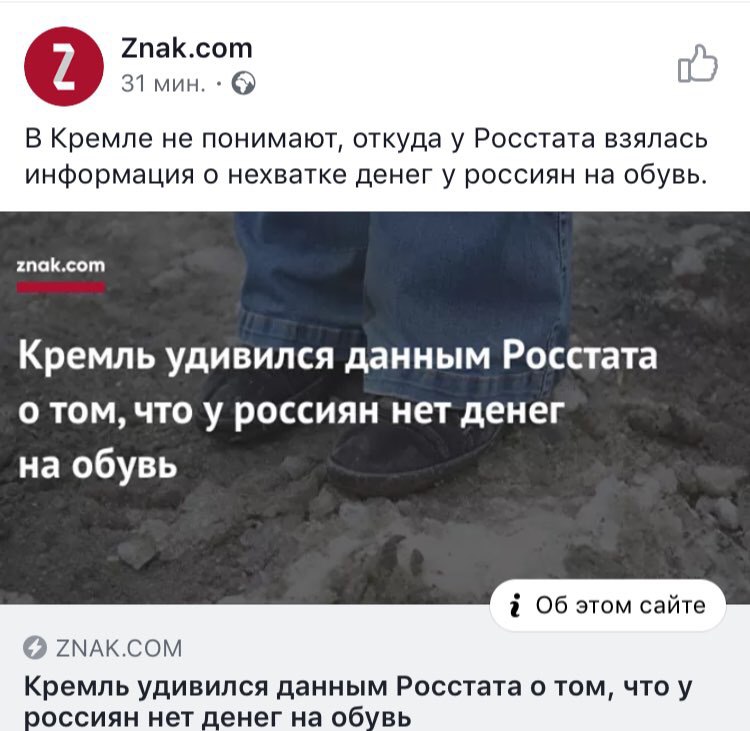Screen dimensions: 750x731
Task: Click the znak.com watermark on the image
Action: 61,265
